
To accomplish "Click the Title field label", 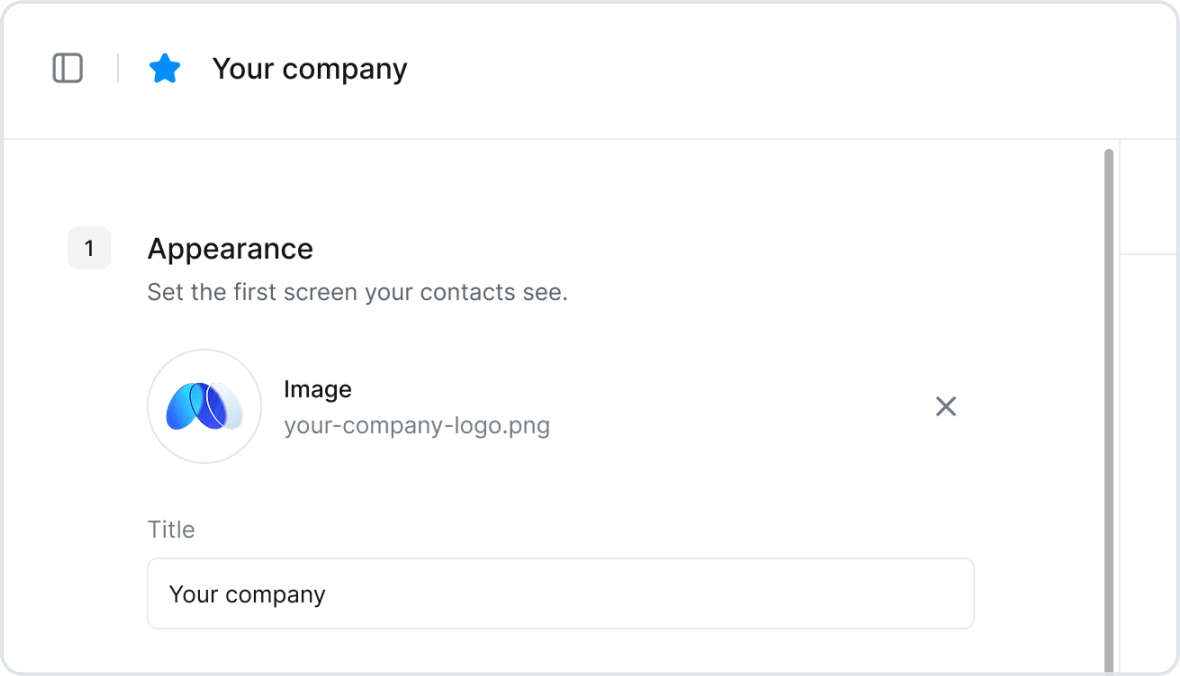I will [171, 529].
